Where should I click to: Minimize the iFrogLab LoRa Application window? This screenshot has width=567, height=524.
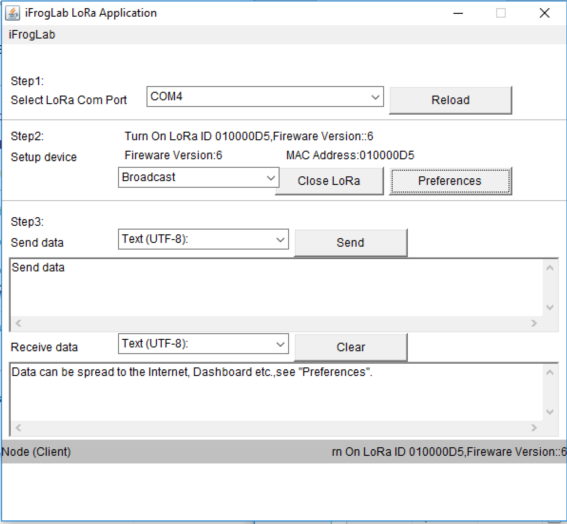458,13
